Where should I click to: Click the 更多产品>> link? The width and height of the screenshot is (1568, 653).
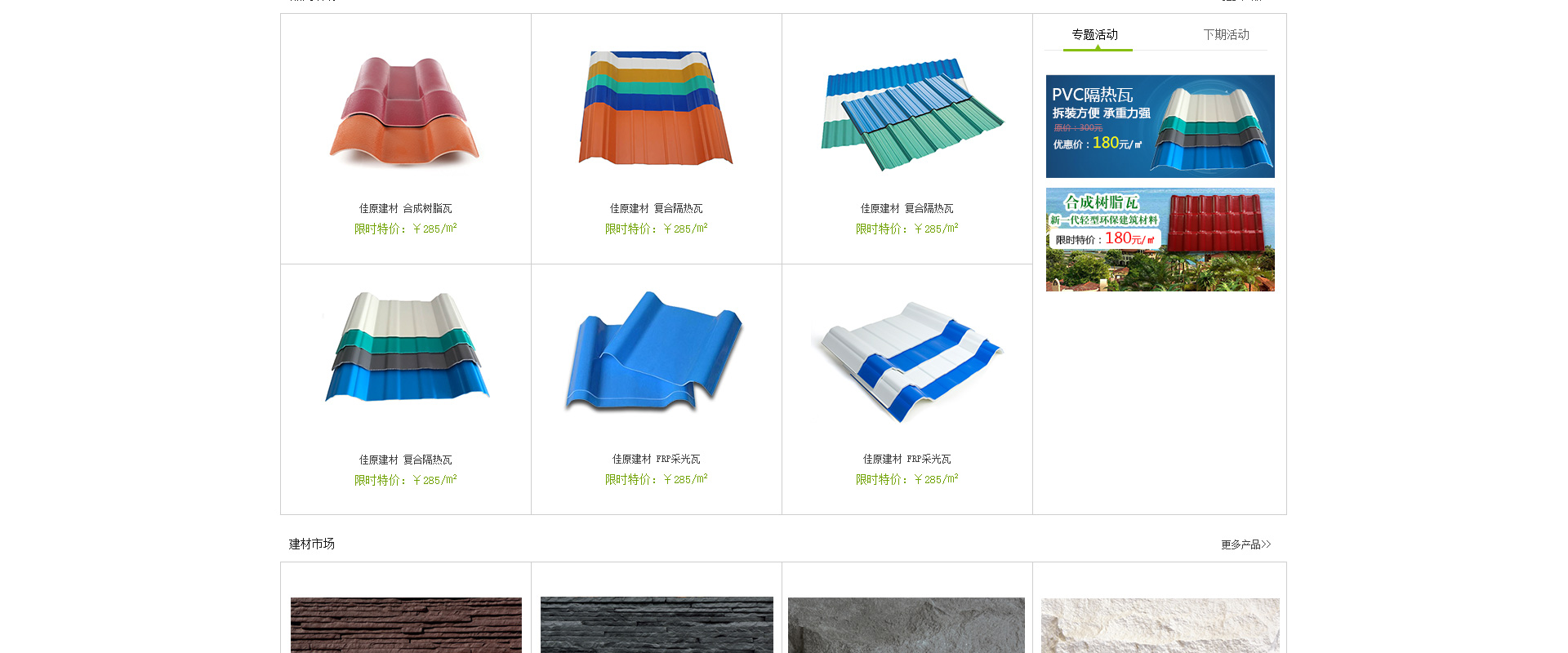1245,544
